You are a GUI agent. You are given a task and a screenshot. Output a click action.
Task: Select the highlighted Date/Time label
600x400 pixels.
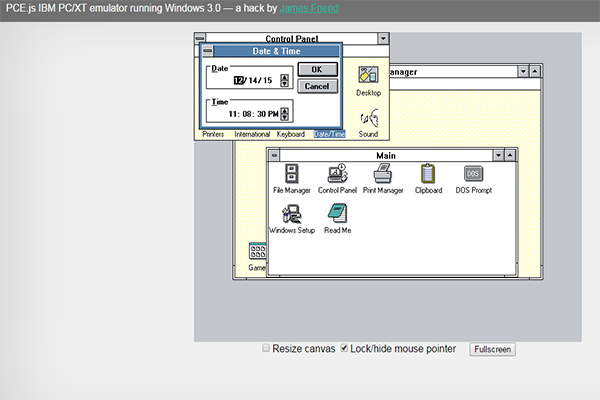point(329,134)
